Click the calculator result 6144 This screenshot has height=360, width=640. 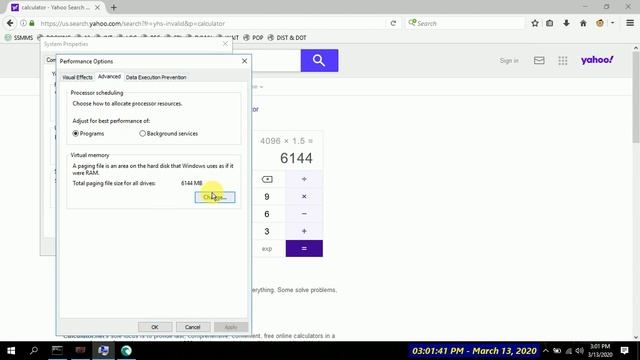coord(296,158)
